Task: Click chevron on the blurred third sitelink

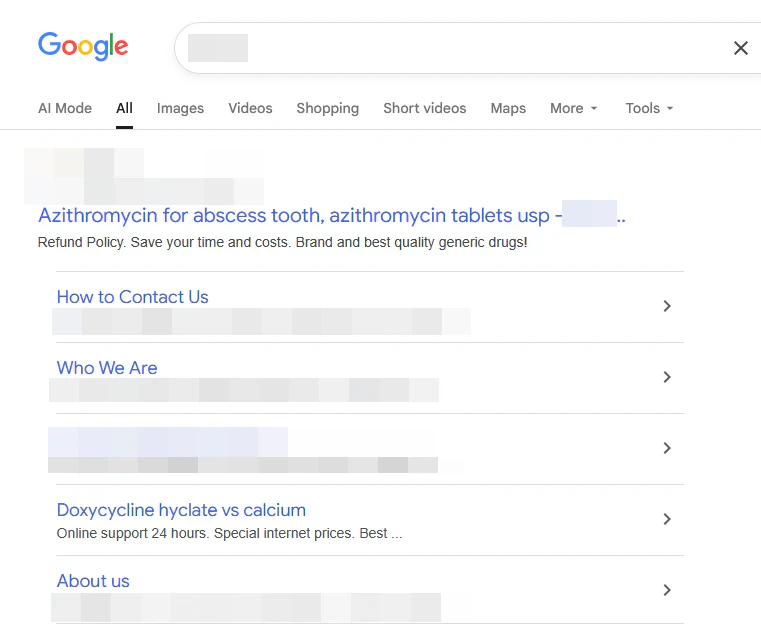Action: pos(667,448)
